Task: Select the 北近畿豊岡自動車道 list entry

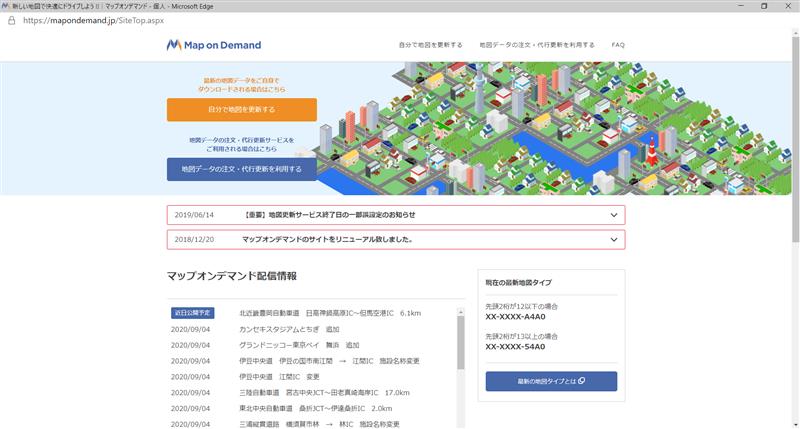Action: (330, 313)
